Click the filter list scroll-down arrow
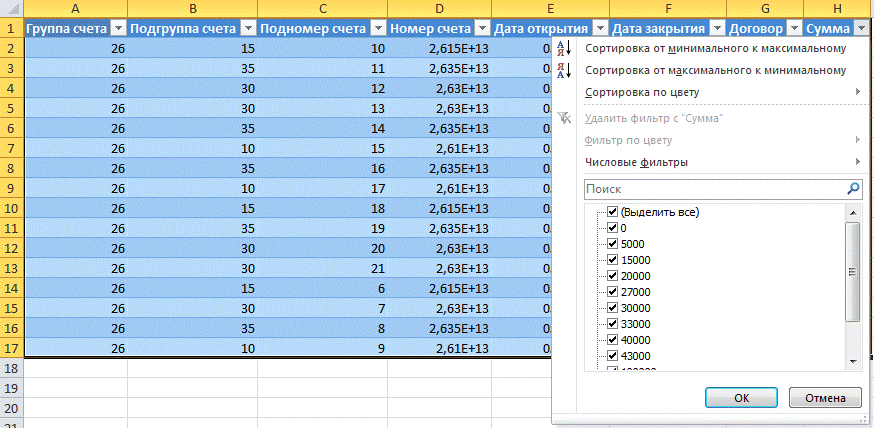The height and width of the screenshot is (428, 874). 853,361
